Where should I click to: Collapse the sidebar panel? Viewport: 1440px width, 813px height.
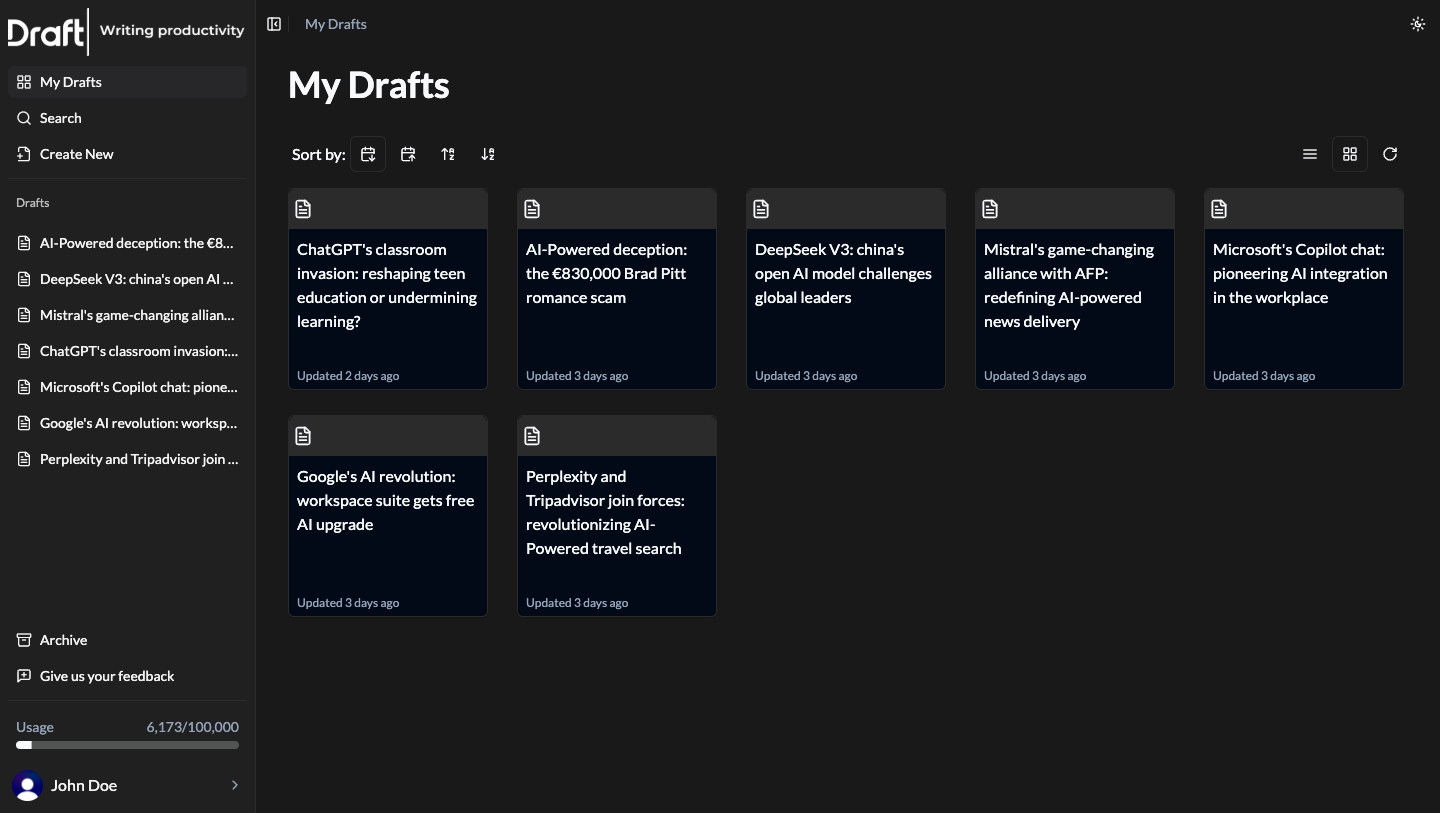pyautogui.click(x=274, y=24)
